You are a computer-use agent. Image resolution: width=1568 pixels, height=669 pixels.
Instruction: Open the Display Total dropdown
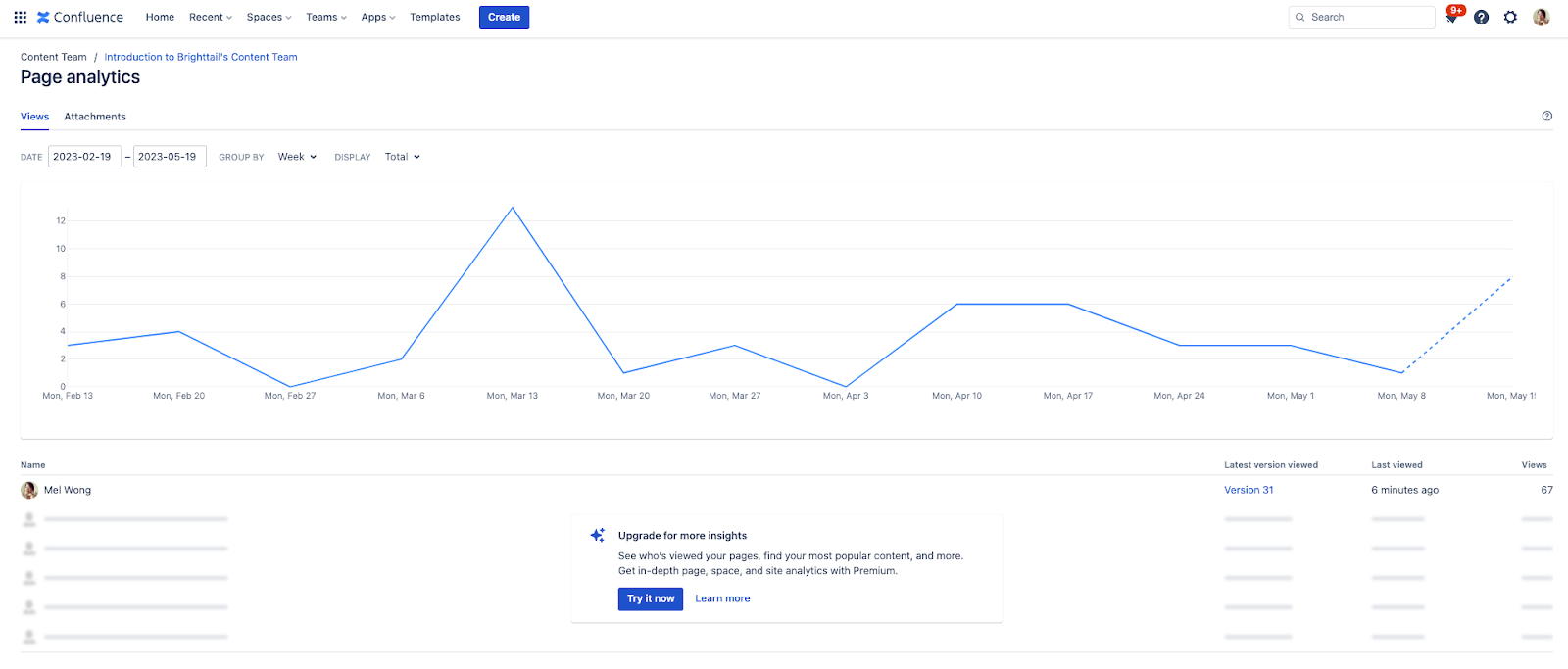coord(402,157)
